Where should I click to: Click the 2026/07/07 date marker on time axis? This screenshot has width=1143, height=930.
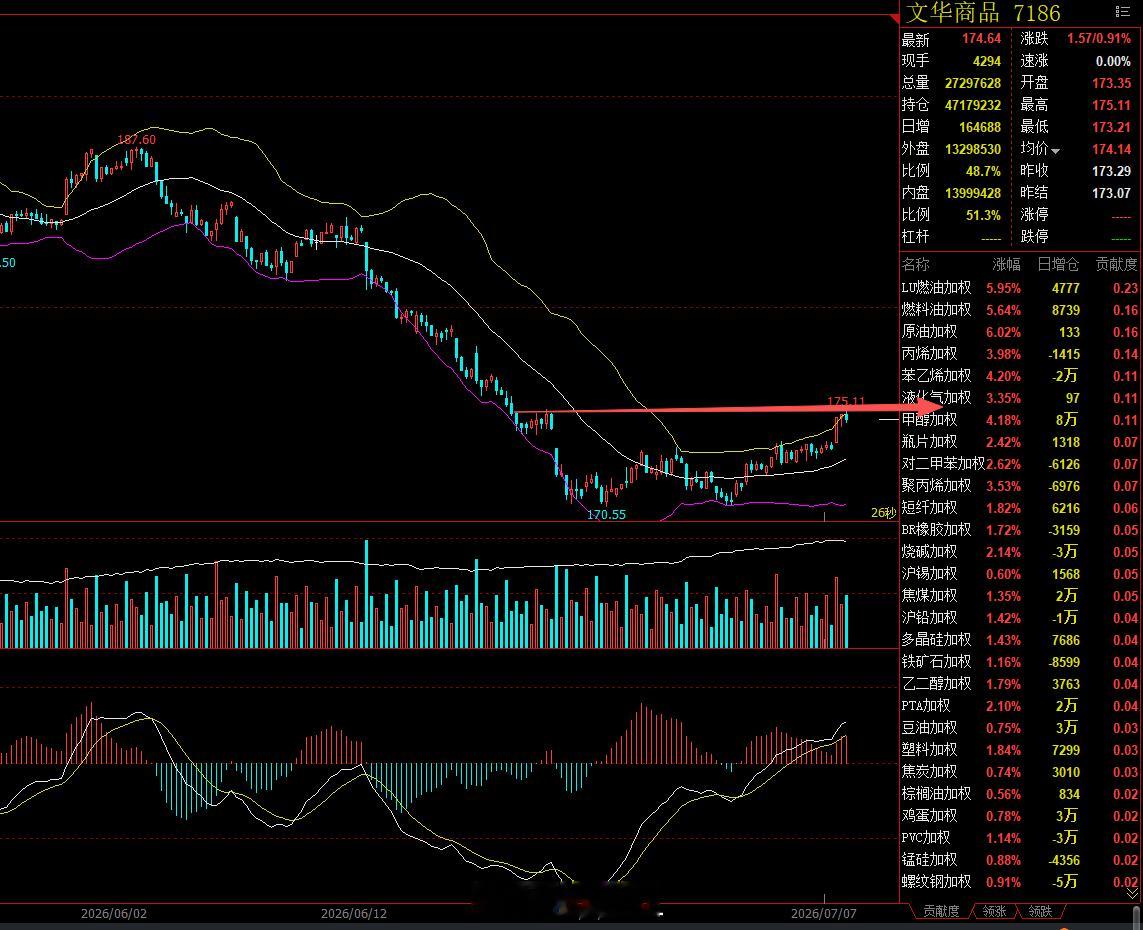click(x=824, y=913)
